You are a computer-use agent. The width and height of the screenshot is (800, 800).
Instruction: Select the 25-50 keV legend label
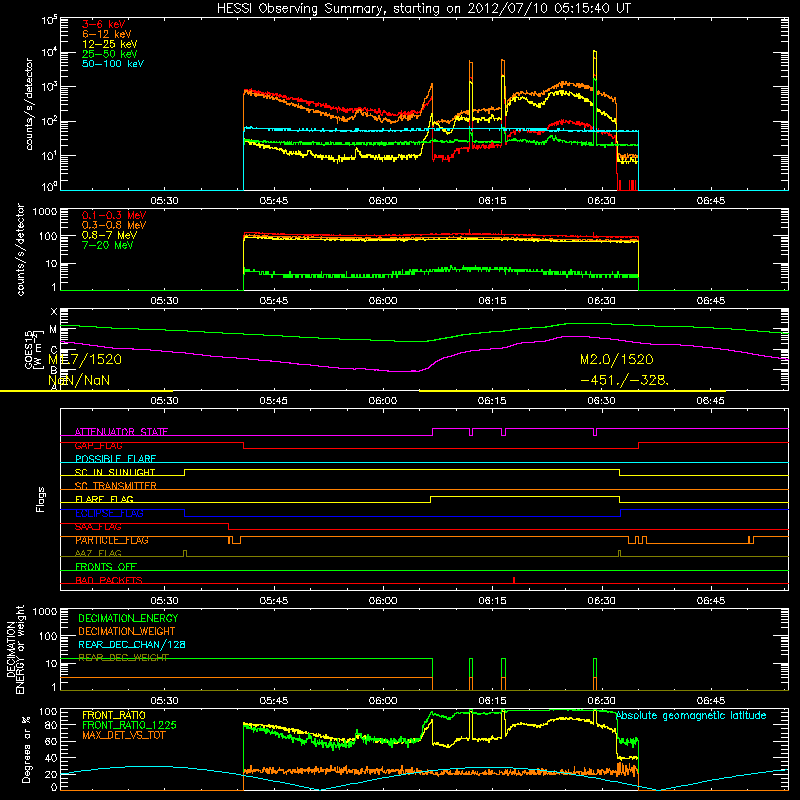tap(109, 54)
